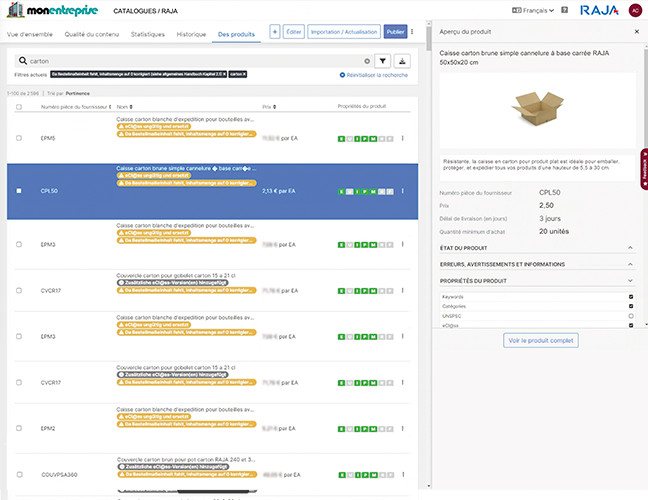Click the plus add product button

(x=275, y=32)
